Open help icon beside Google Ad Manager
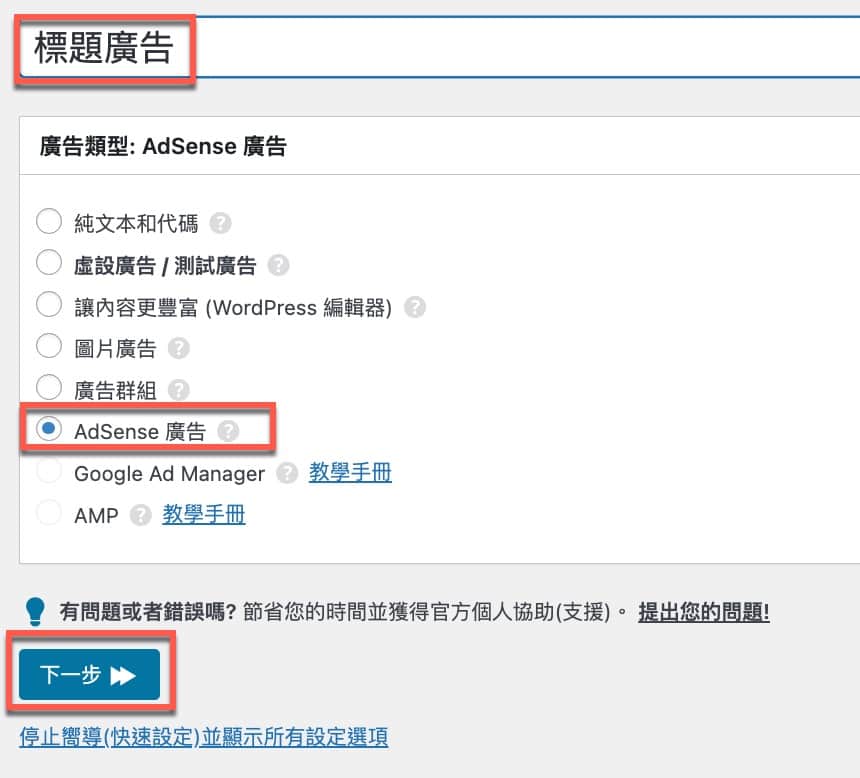Image resolution: width=860 pixels, height=778 pixels. pyautogui.click(x=287, y=473)
